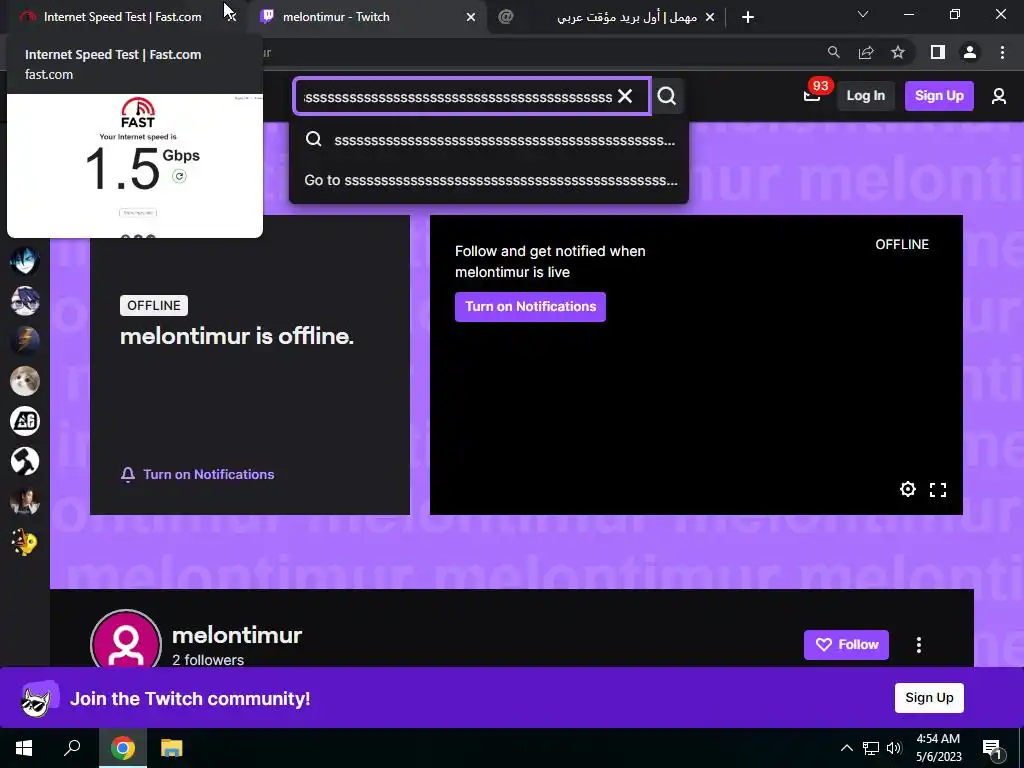The image size is (1024, 768).
Task: Click the Chrome taskbar icon
Action: point(122,748)
